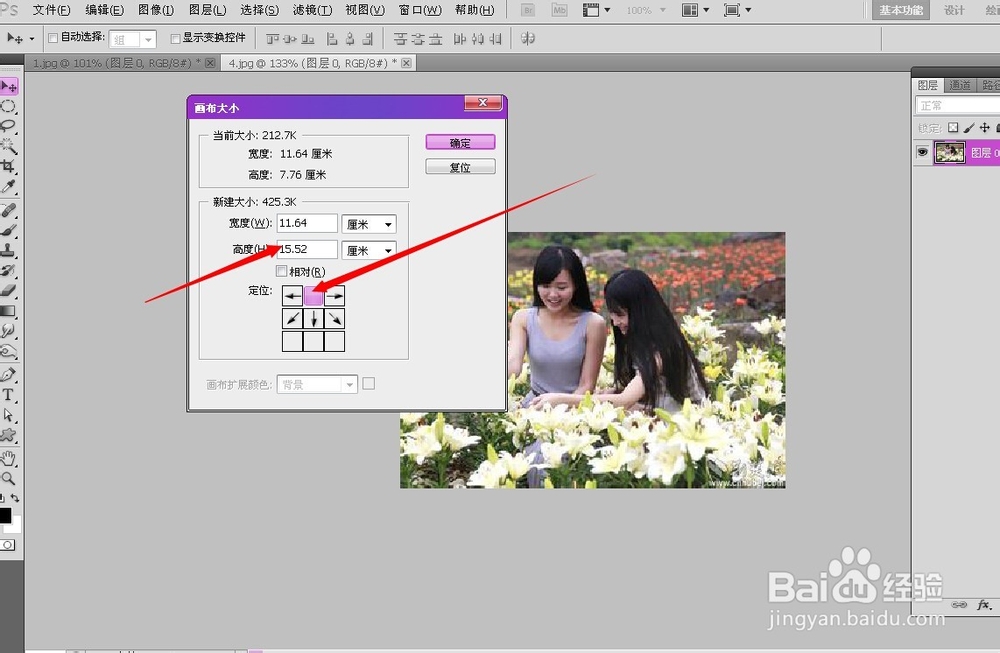This screenshot has height=653, width=1000.
Task: Click lock transparent pixels icon
Action: [x=953, y=128]
